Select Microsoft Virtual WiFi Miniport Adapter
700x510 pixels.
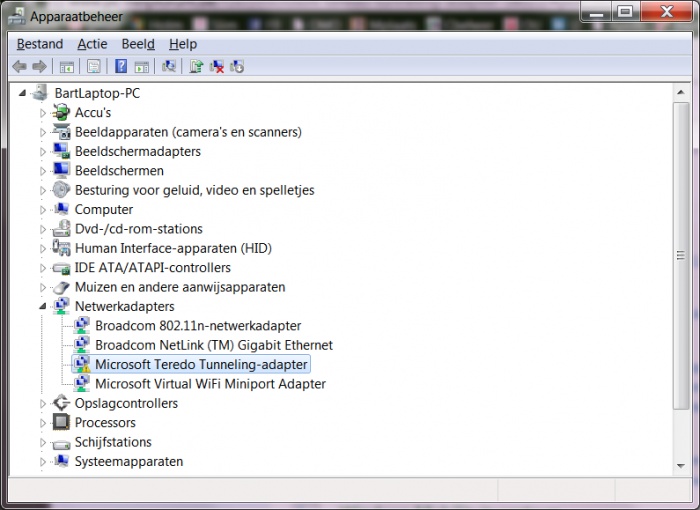(x=210, y=384)
